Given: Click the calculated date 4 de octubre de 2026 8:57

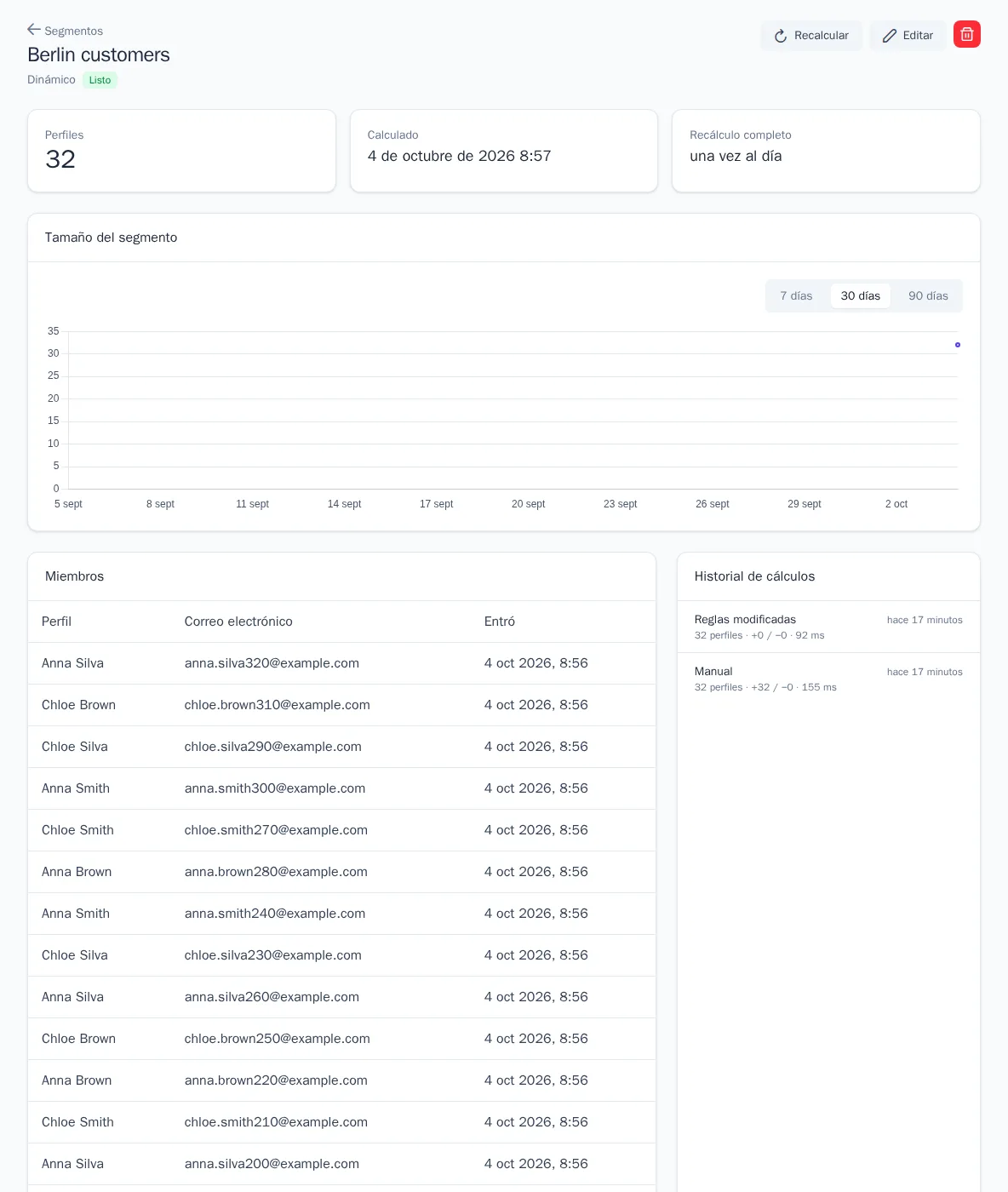Looking at the screenshot, I should tap(460, 156).
